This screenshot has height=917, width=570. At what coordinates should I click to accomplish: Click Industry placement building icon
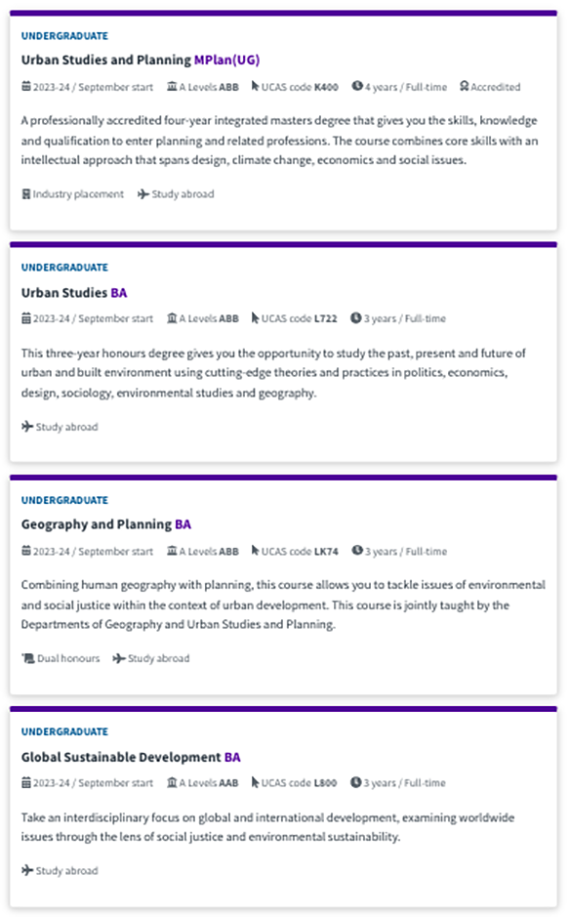[26, 194]
